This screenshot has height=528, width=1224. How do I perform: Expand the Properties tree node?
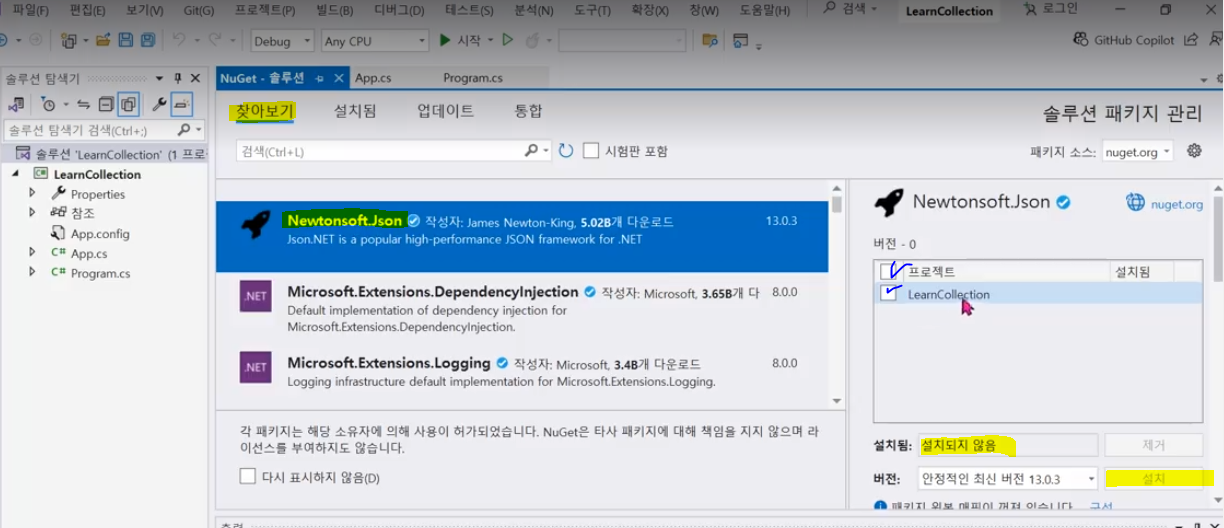click(x=32, y=193)
